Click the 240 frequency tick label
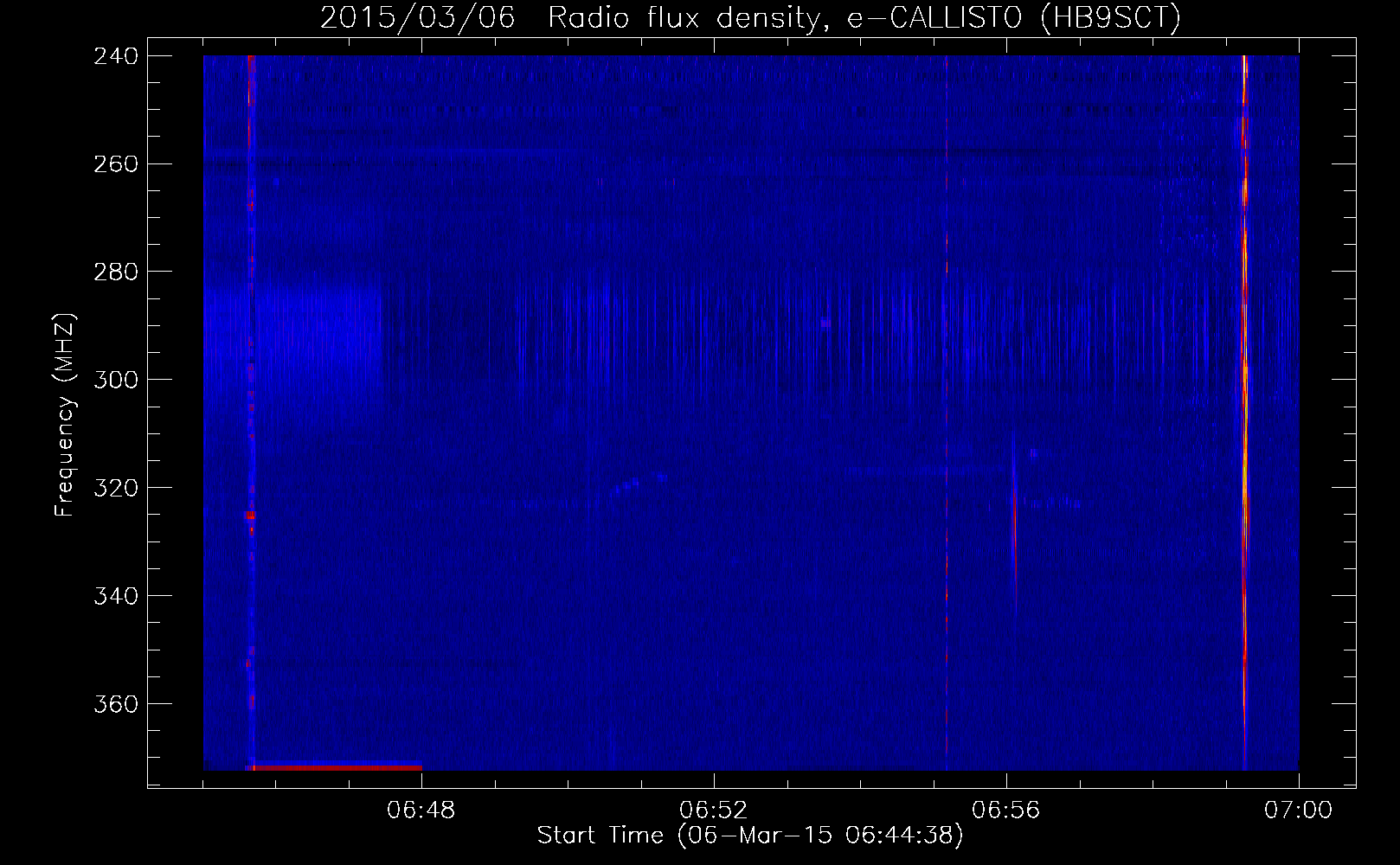The height and width of the screenshot is (865, 1400). point(116,56)
